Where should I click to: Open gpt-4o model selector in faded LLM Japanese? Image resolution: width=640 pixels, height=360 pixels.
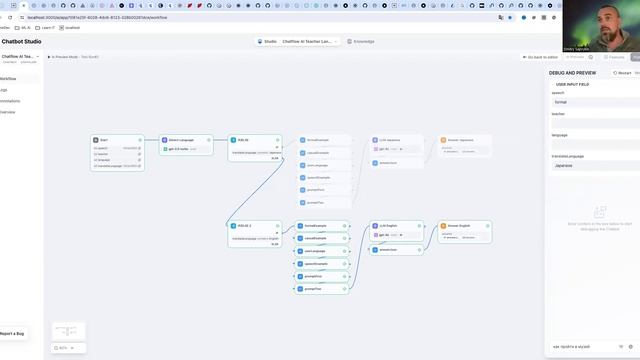[396, 149]
